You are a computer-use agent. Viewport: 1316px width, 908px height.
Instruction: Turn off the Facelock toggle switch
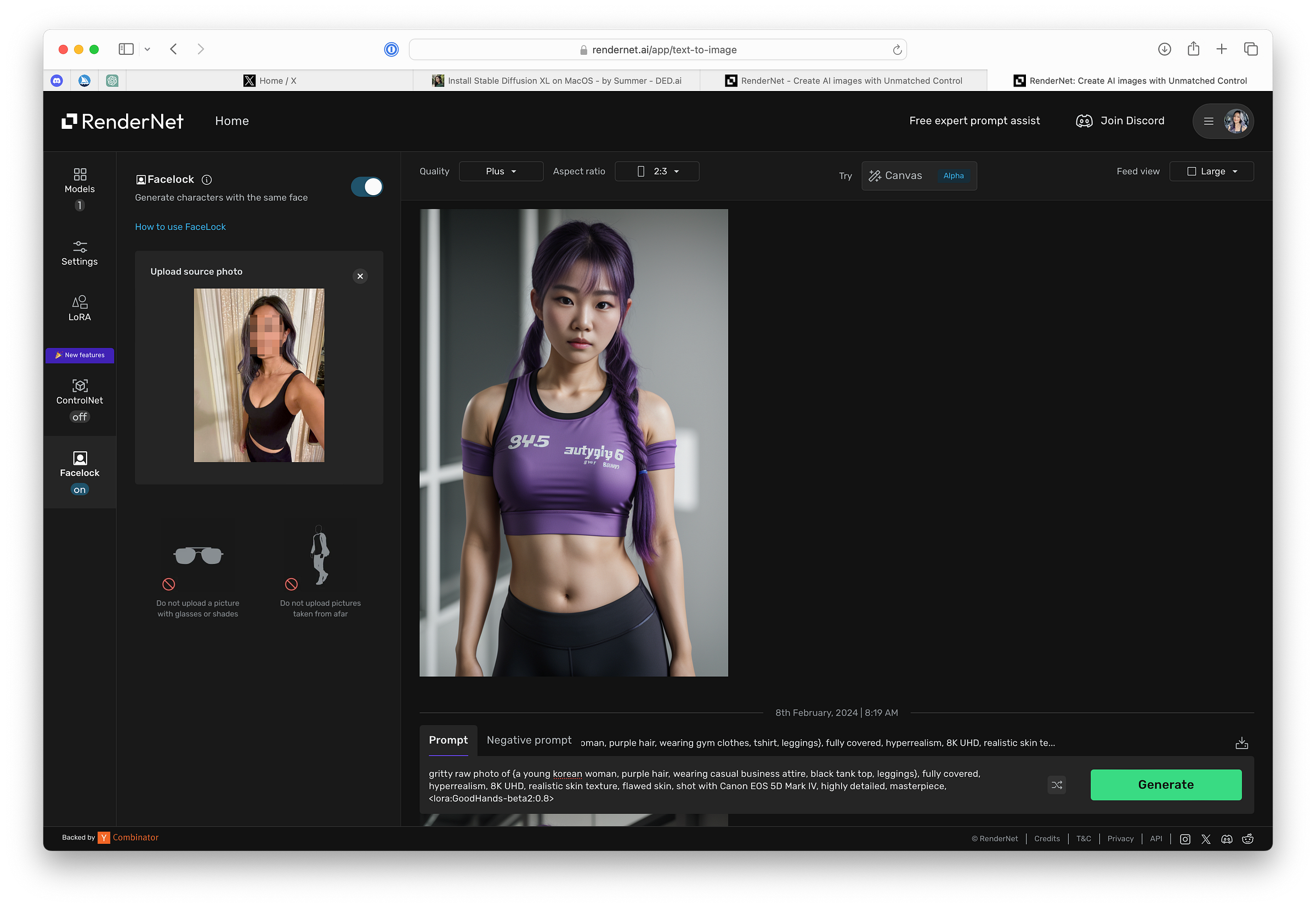367,186
